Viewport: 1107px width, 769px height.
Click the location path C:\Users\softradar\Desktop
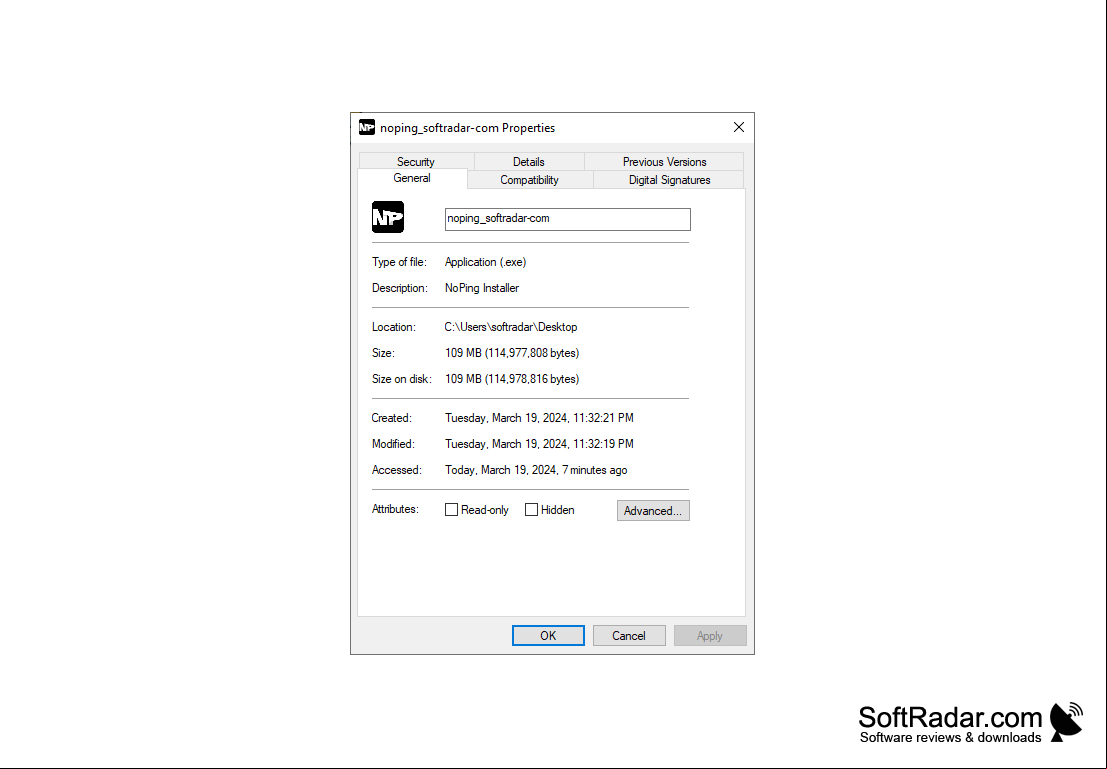coord(511,327)
